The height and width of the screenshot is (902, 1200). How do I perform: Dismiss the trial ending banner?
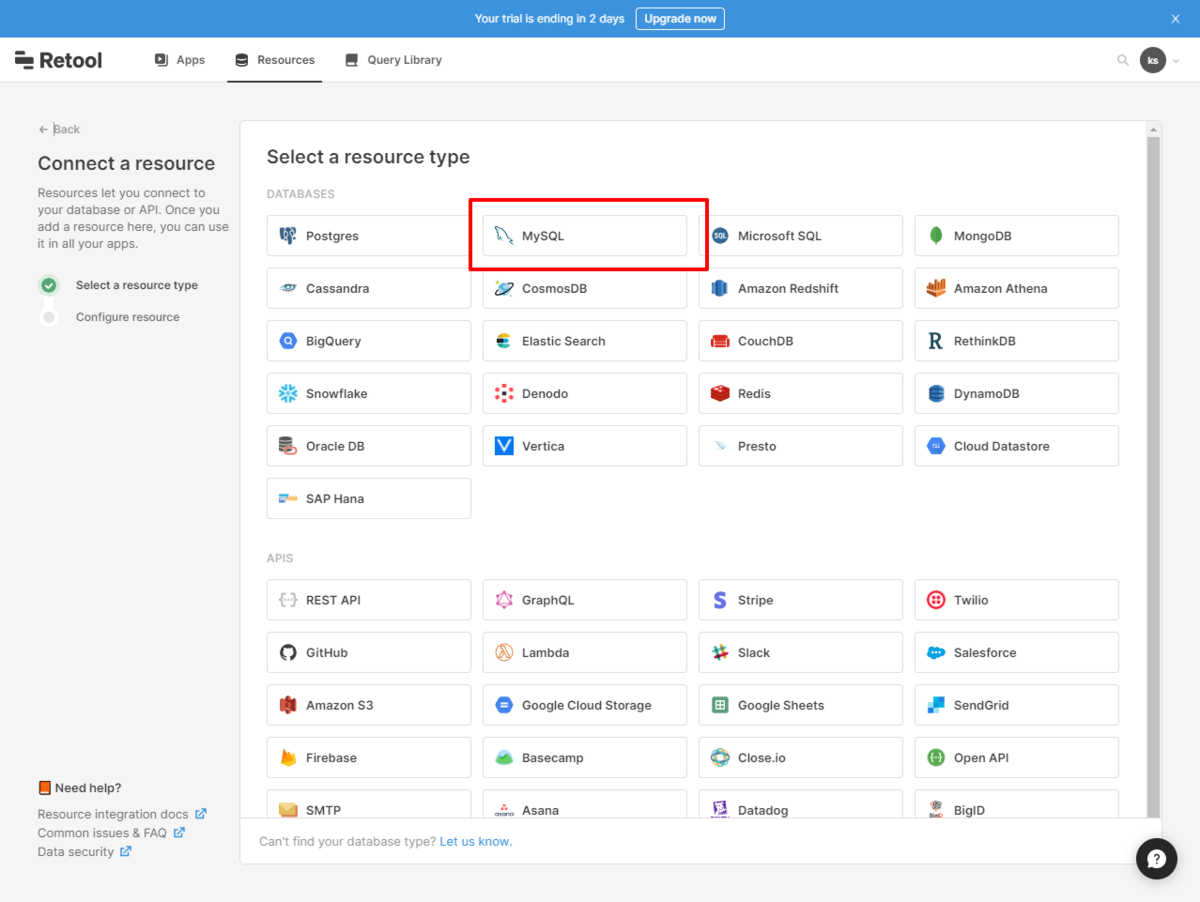point(1176,19)
